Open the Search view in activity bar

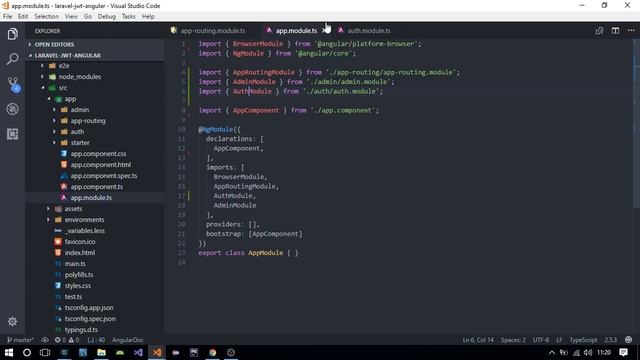(12, 59)
